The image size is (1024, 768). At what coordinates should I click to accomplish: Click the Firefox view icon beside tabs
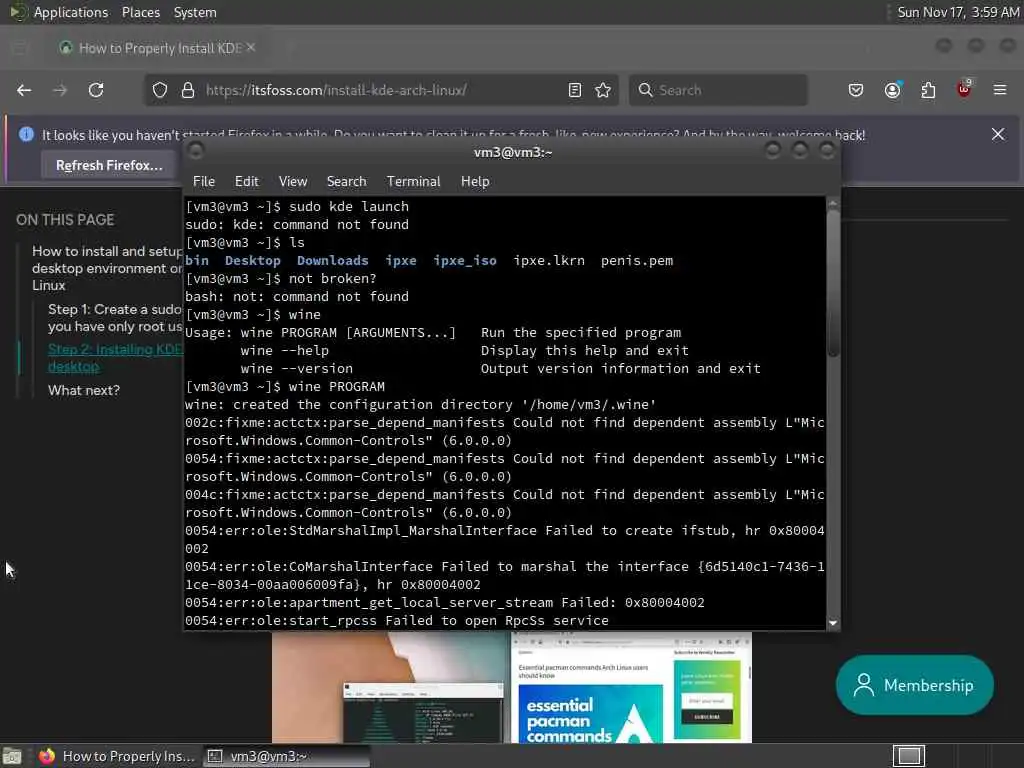(19, 48)
